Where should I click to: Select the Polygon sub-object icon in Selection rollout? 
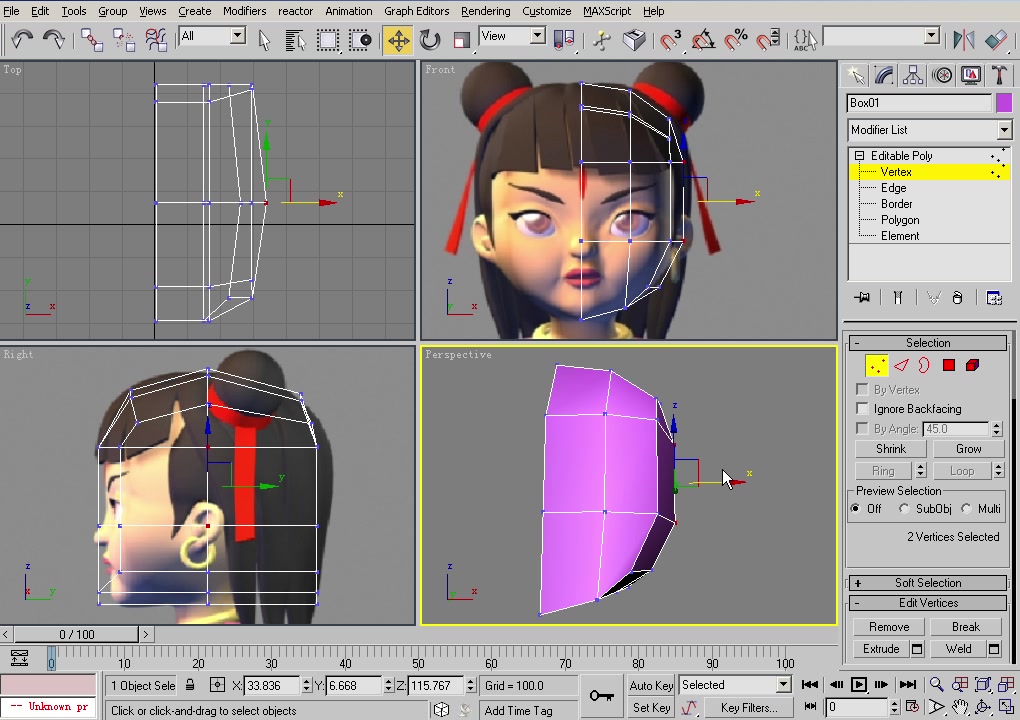pyautogui.click(x=948, y=365)
